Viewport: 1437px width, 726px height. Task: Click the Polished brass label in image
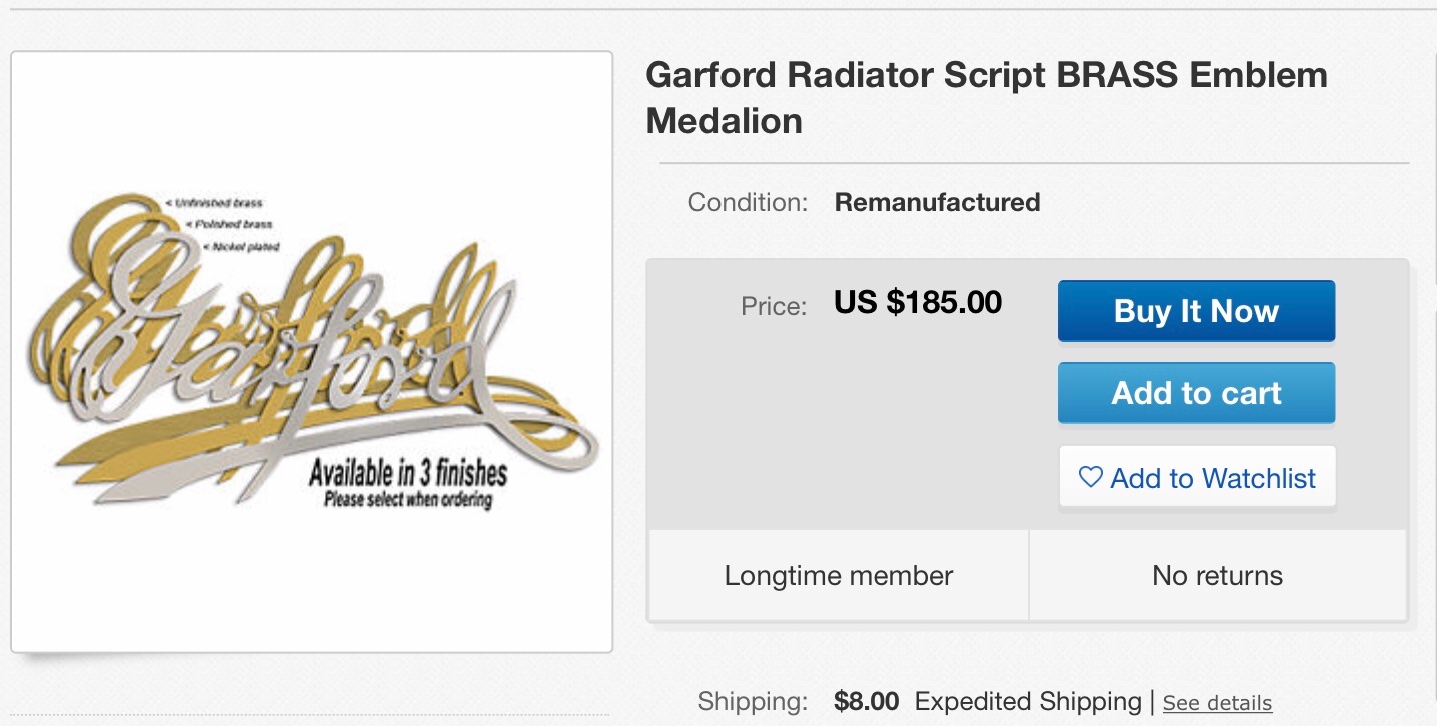pyautogui.click(x=233, y=224)
